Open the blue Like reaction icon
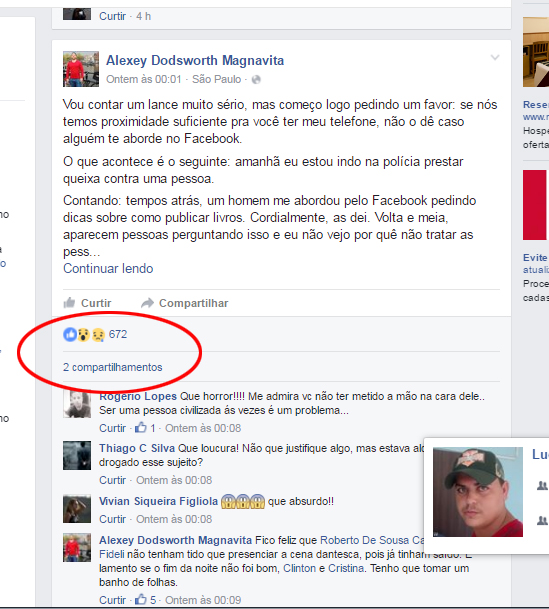The height and width of the screenshot is (609, 549). pyautogui.click(x=70, y=334)
